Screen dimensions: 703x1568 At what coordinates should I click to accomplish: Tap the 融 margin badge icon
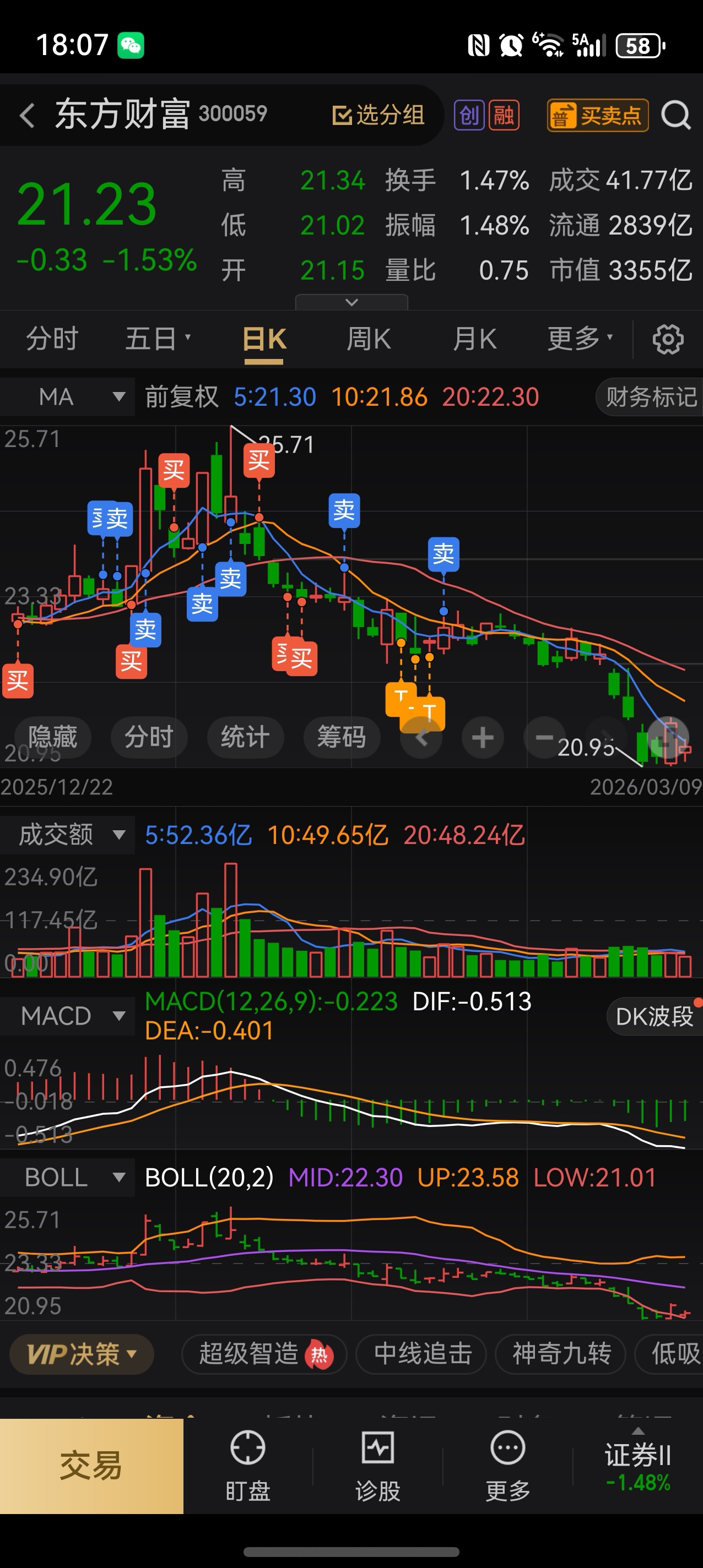pyautogui.click(x=504, y=115)
